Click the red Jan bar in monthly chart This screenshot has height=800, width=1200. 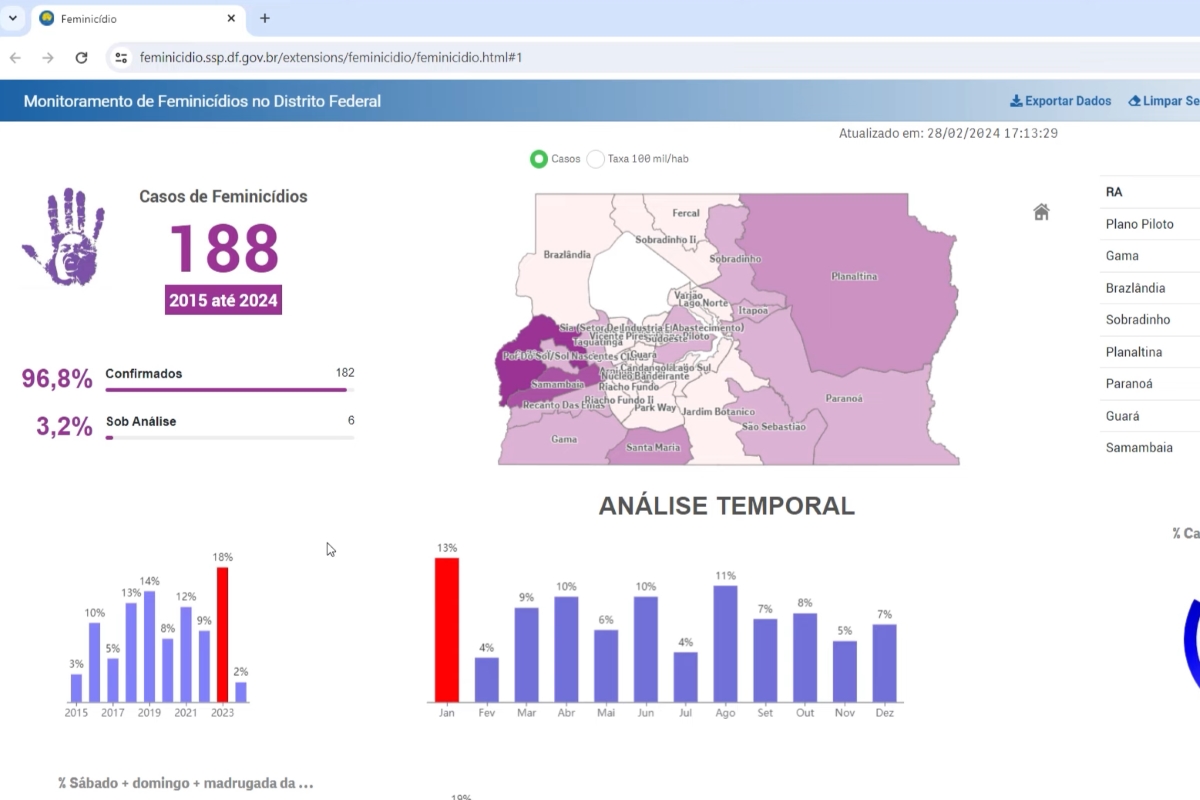coord(447,629)
